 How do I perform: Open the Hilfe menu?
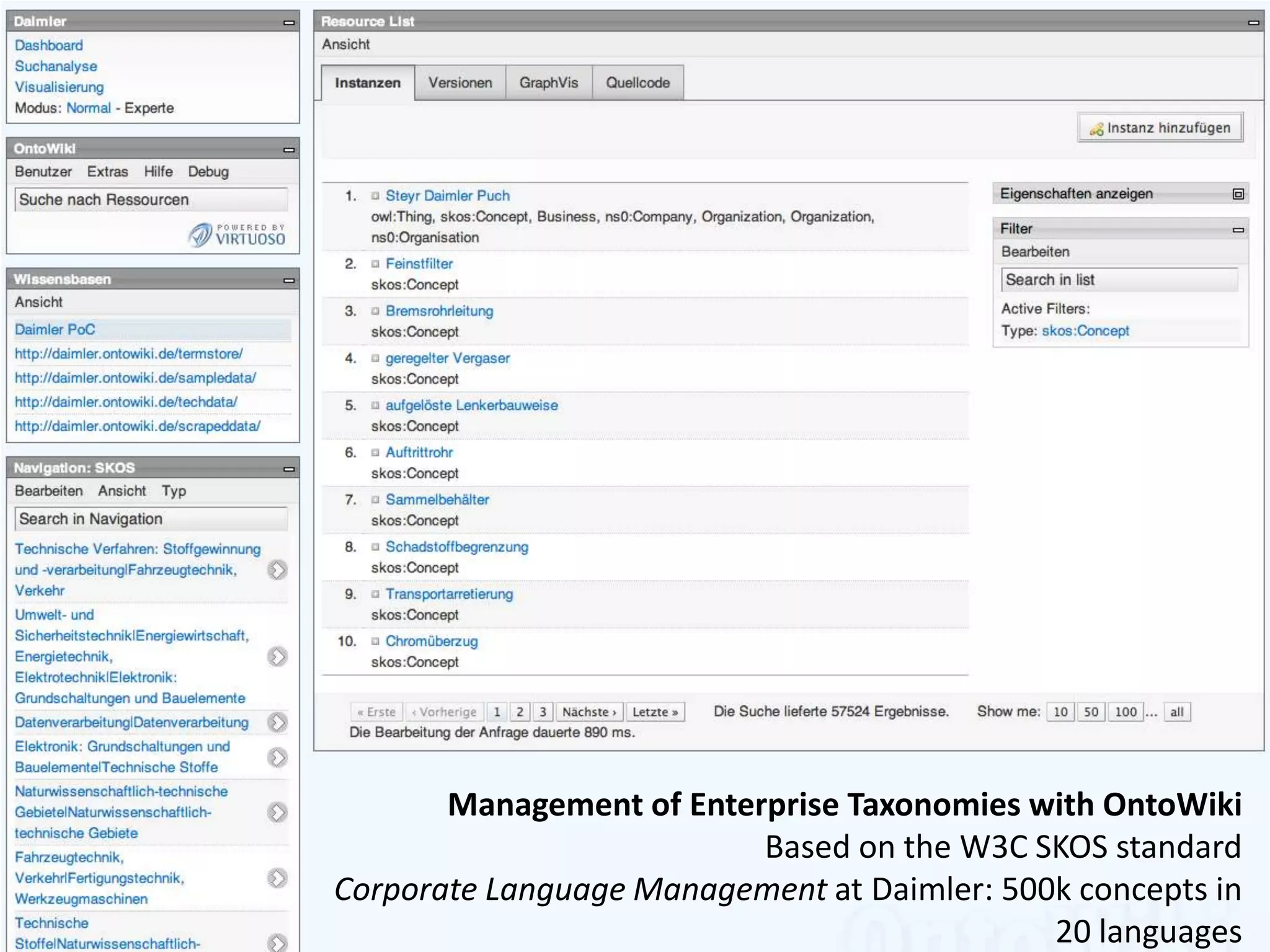tap(159, 172)
